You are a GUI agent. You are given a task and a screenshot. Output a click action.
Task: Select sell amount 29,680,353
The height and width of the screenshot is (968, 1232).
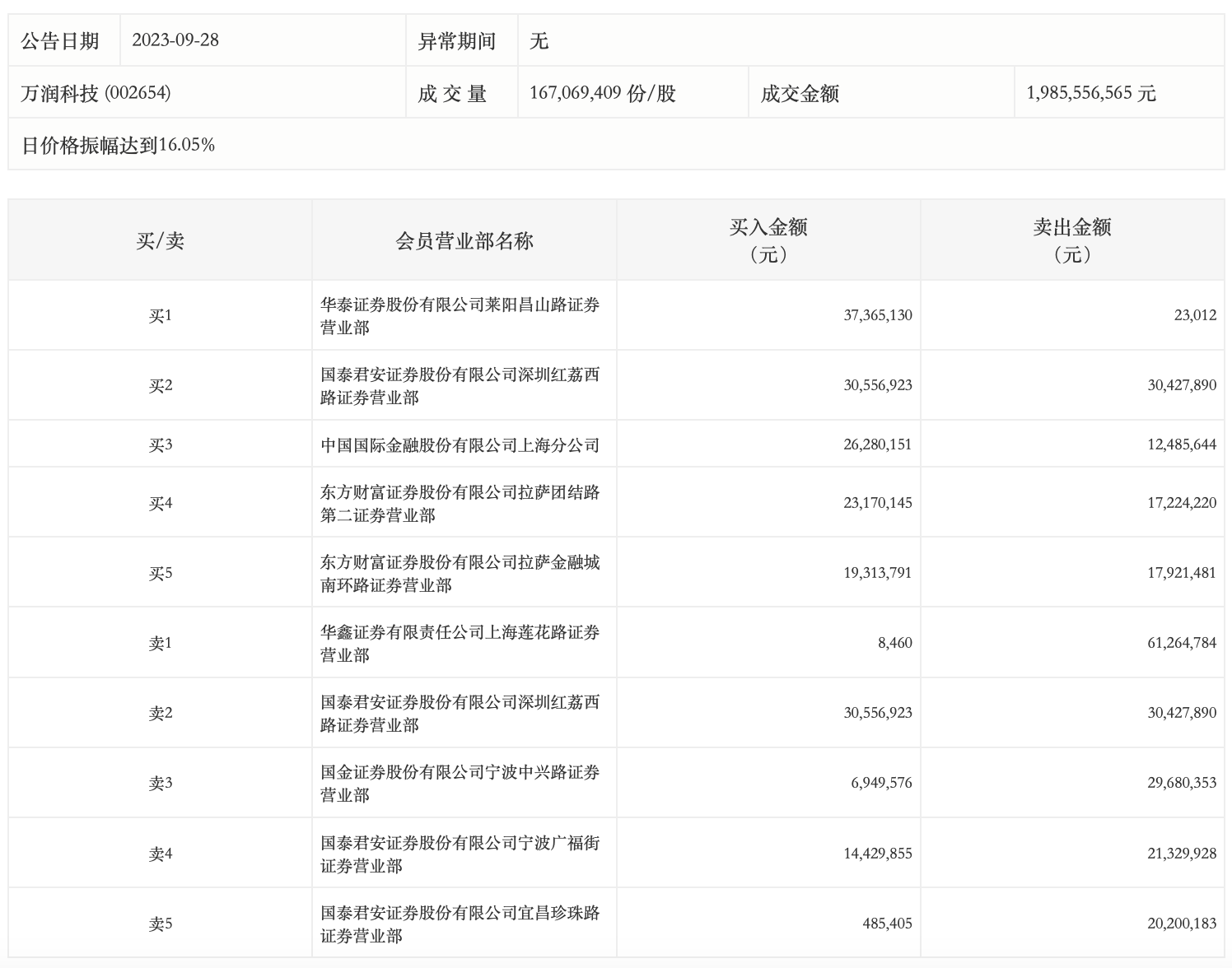pos(1182,783)
